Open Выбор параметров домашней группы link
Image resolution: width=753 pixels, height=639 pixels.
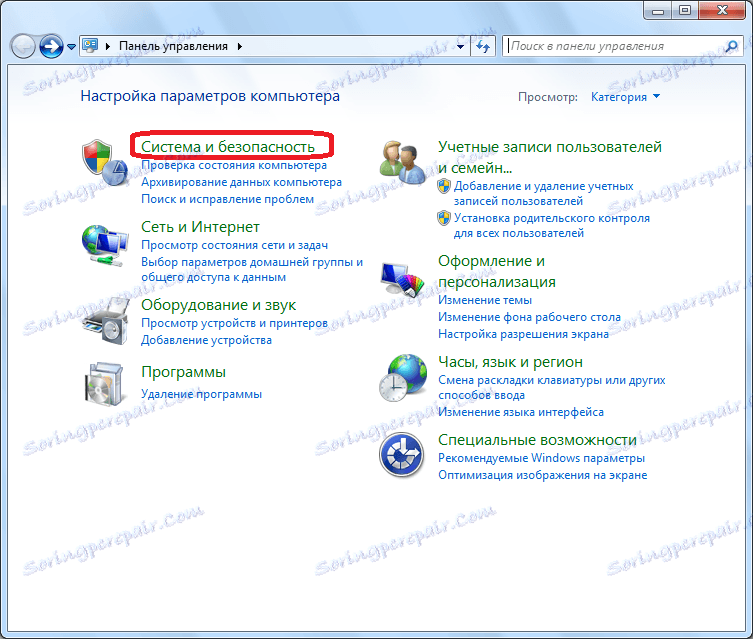click(x=252, y=269)
